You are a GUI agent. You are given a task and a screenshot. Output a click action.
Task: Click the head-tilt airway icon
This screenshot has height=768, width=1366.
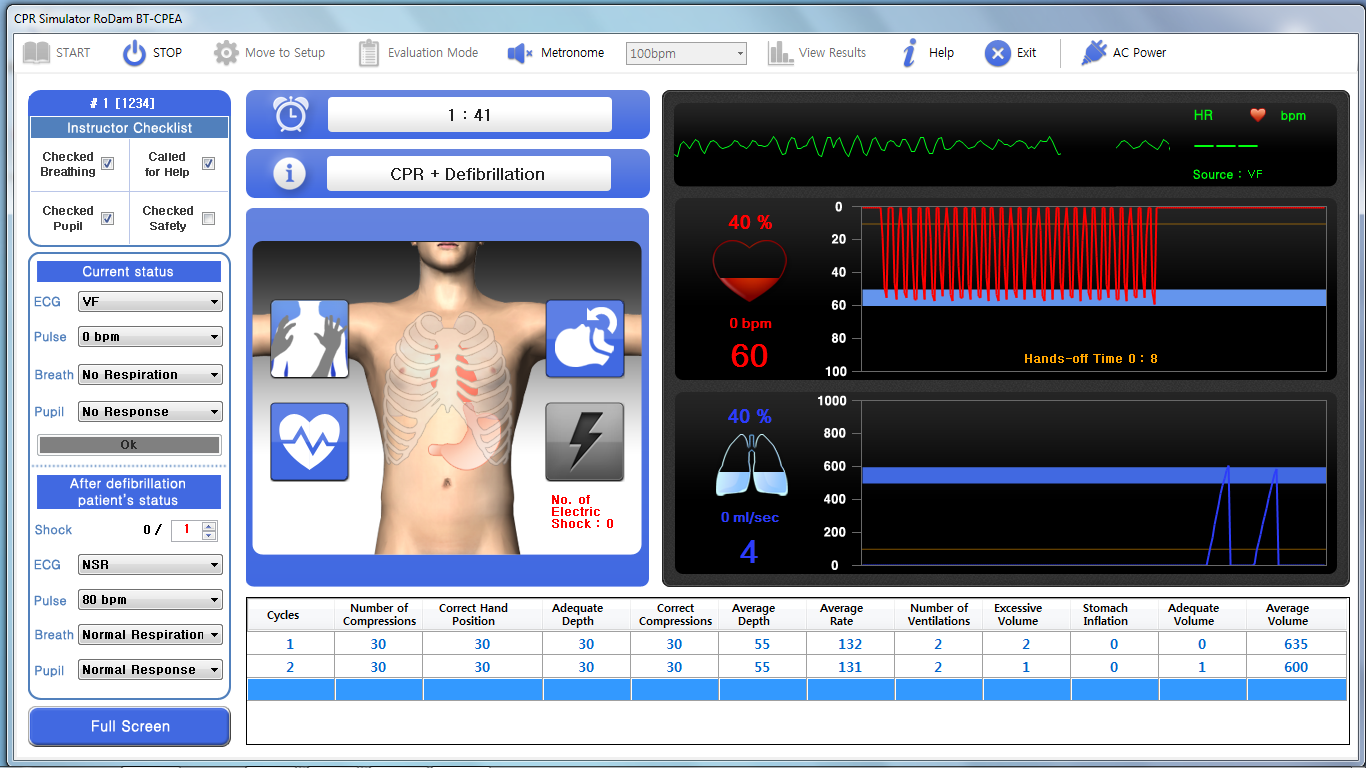coord(584,339)
